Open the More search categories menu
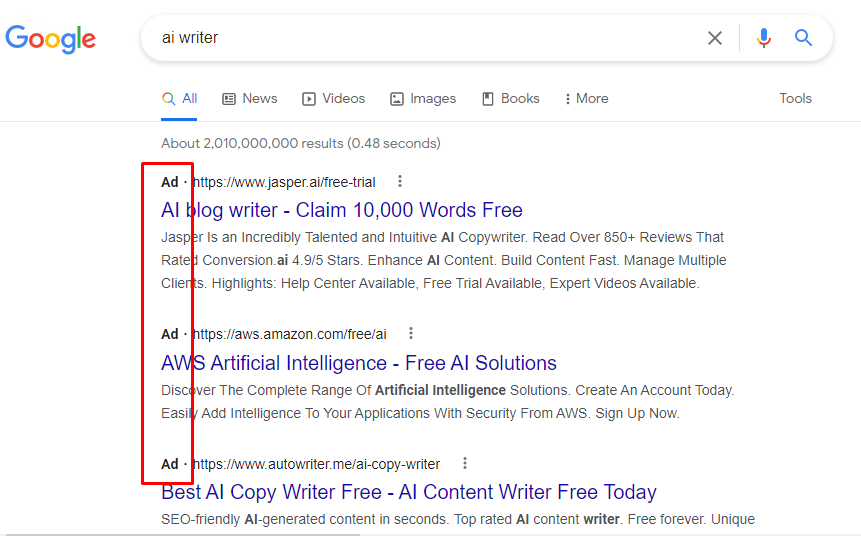The image size is (861, 536). coord(586,98)
